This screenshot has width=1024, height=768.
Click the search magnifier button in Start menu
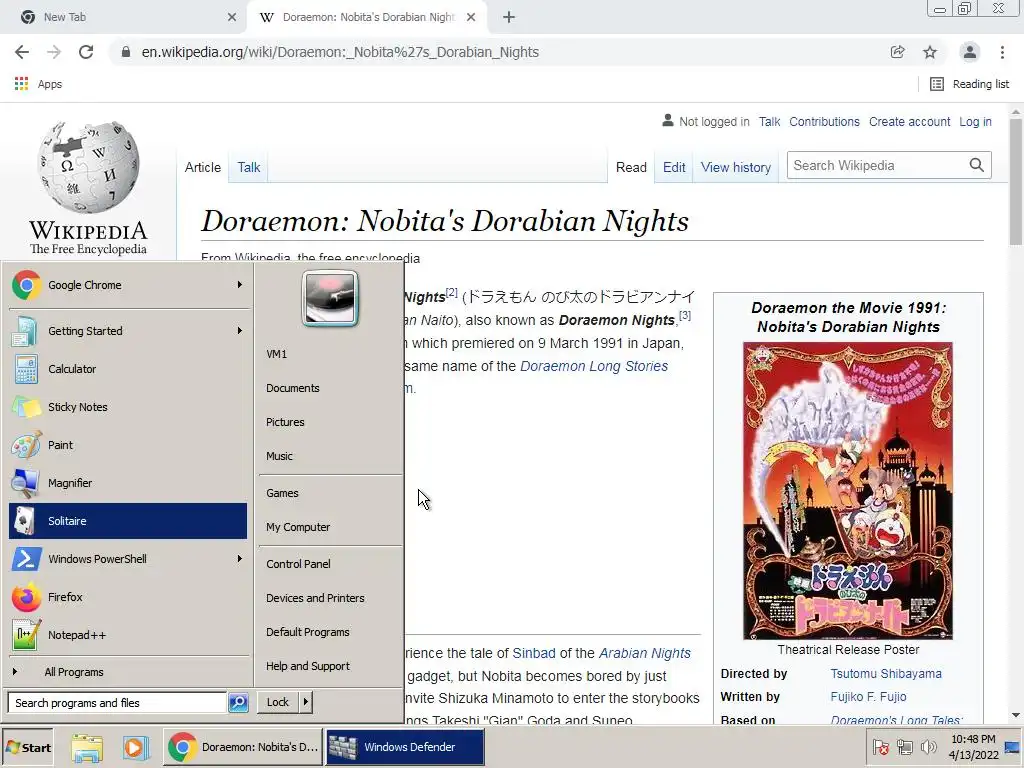click(238, 703)
